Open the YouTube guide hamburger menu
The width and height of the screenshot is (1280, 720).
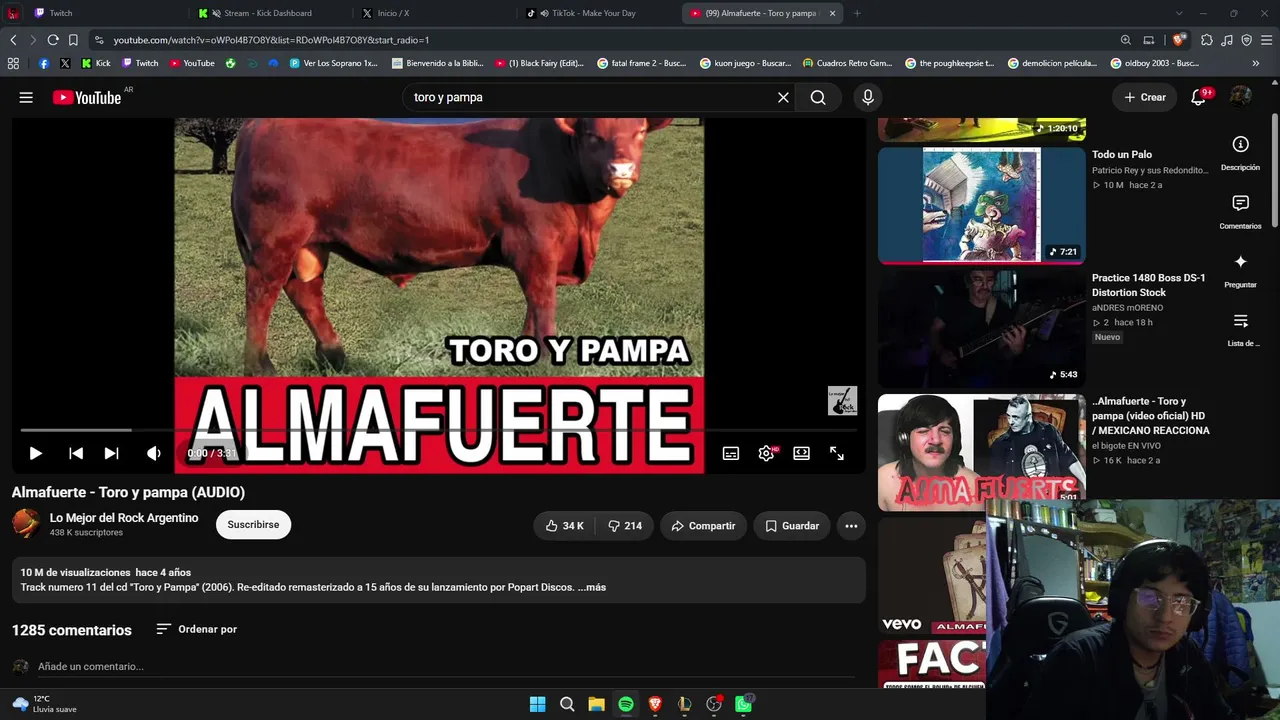click(x=26, y=97)
